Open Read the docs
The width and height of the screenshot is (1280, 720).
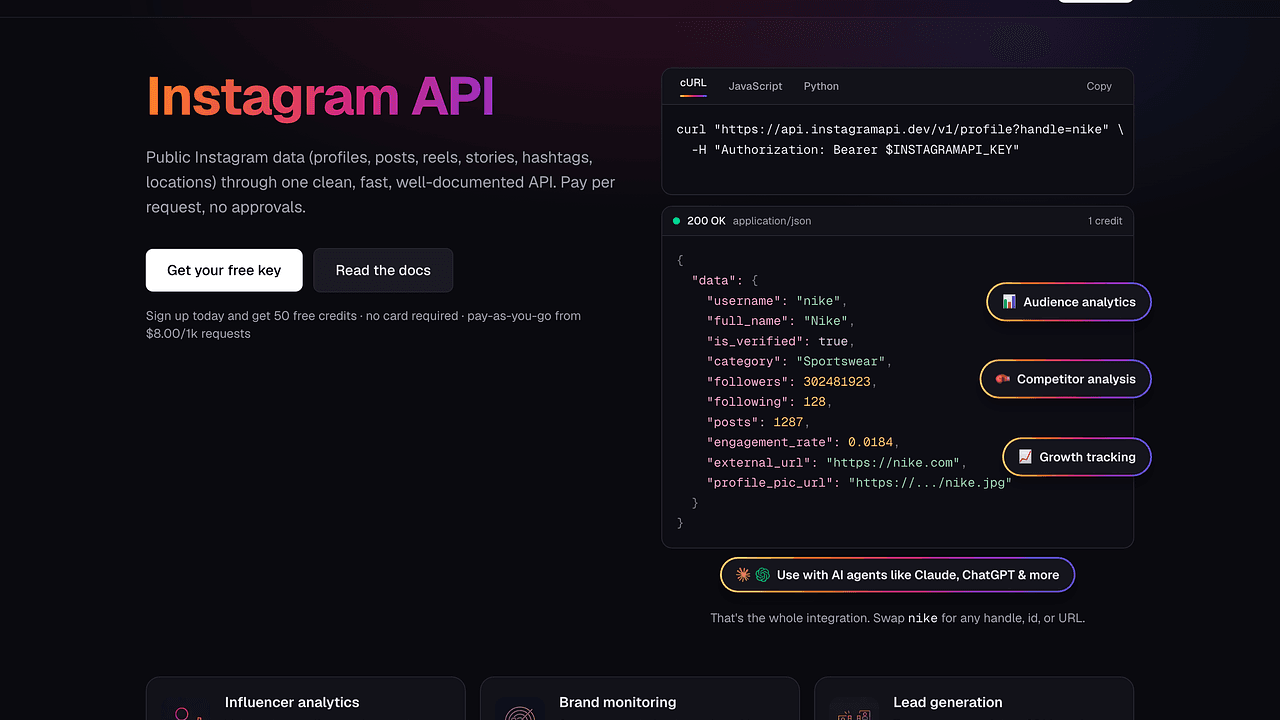[383, 270]
